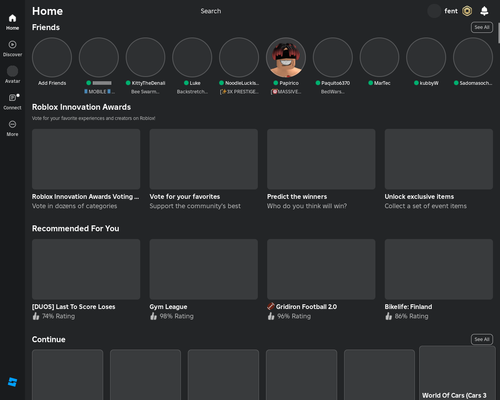The image size is (500, 400).
Task: Click the 96% Rating thumbs-up icon
Action: [x=271, y=316]
